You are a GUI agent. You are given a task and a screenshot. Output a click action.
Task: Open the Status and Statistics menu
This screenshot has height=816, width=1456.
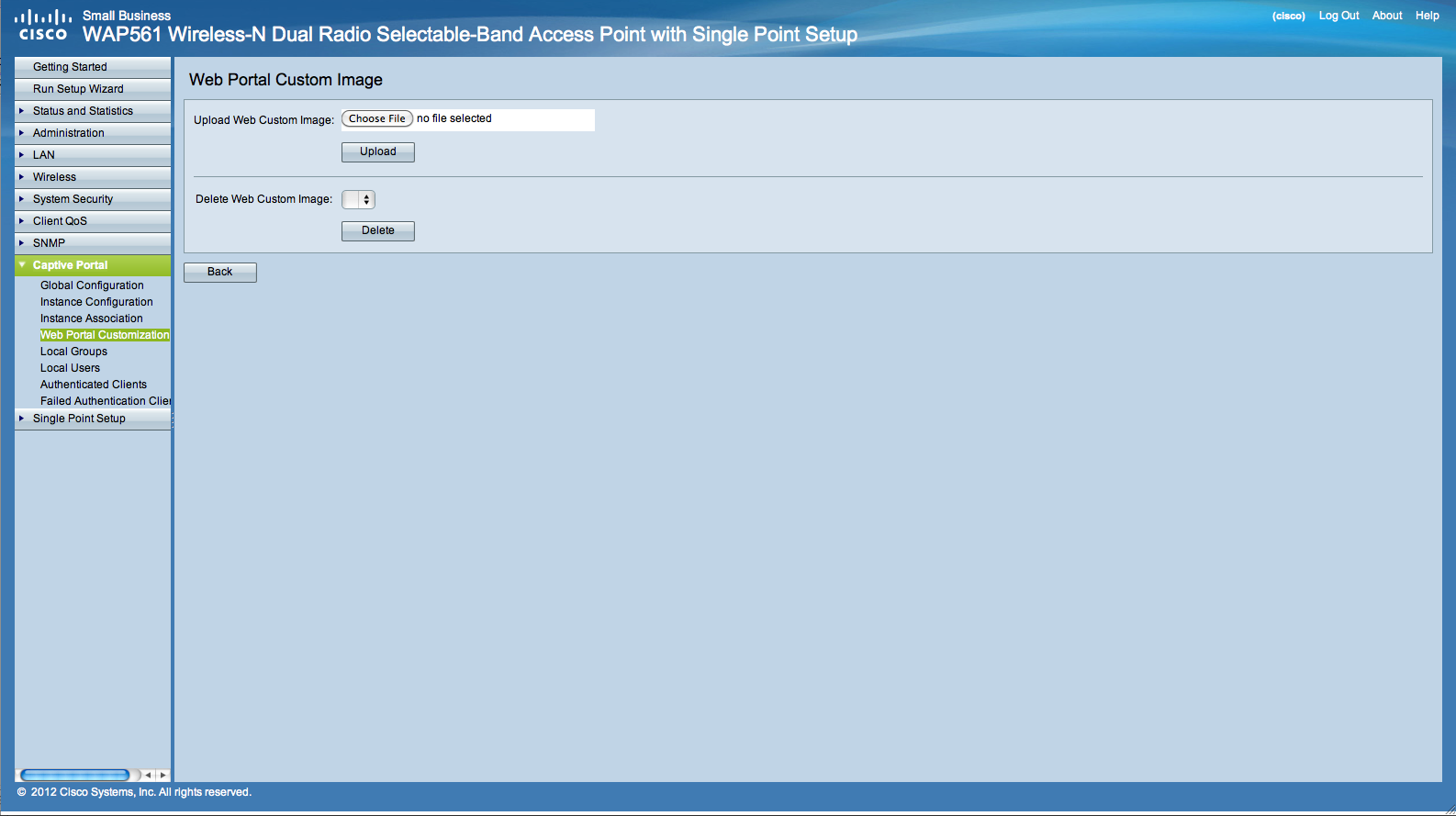pyautogui.click(x=93, y=111)
